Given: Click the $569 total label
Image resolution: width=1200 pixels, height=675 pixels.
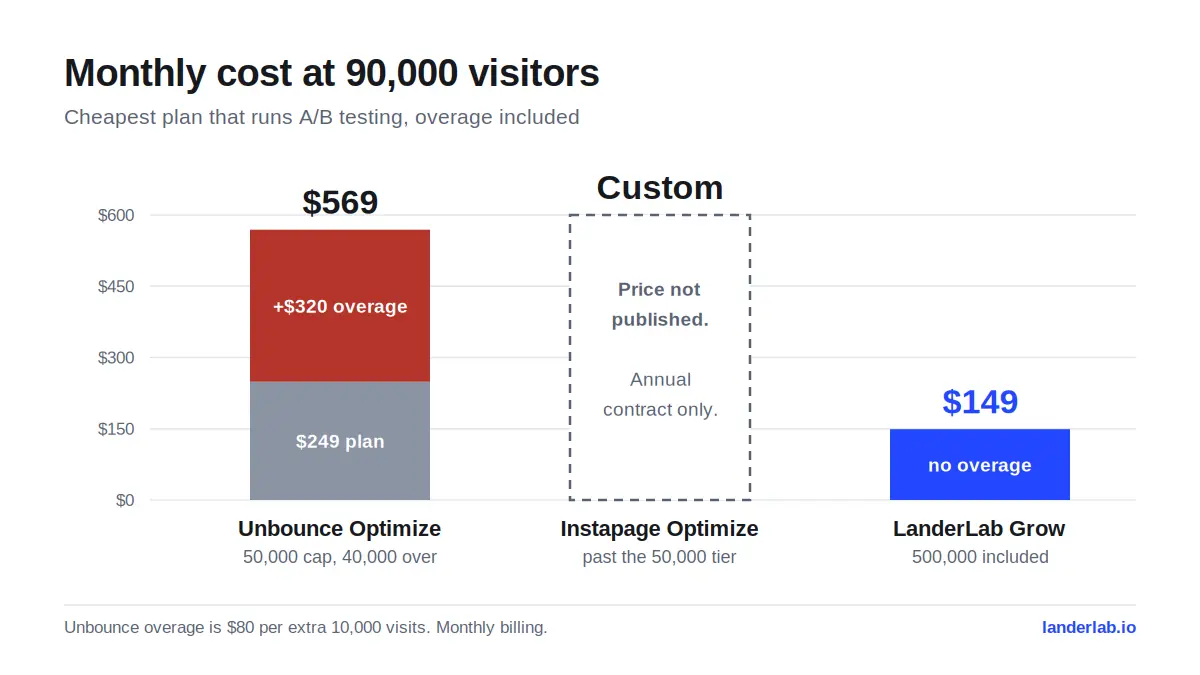Looking at the screenshot, I should [x=340, y=202].
